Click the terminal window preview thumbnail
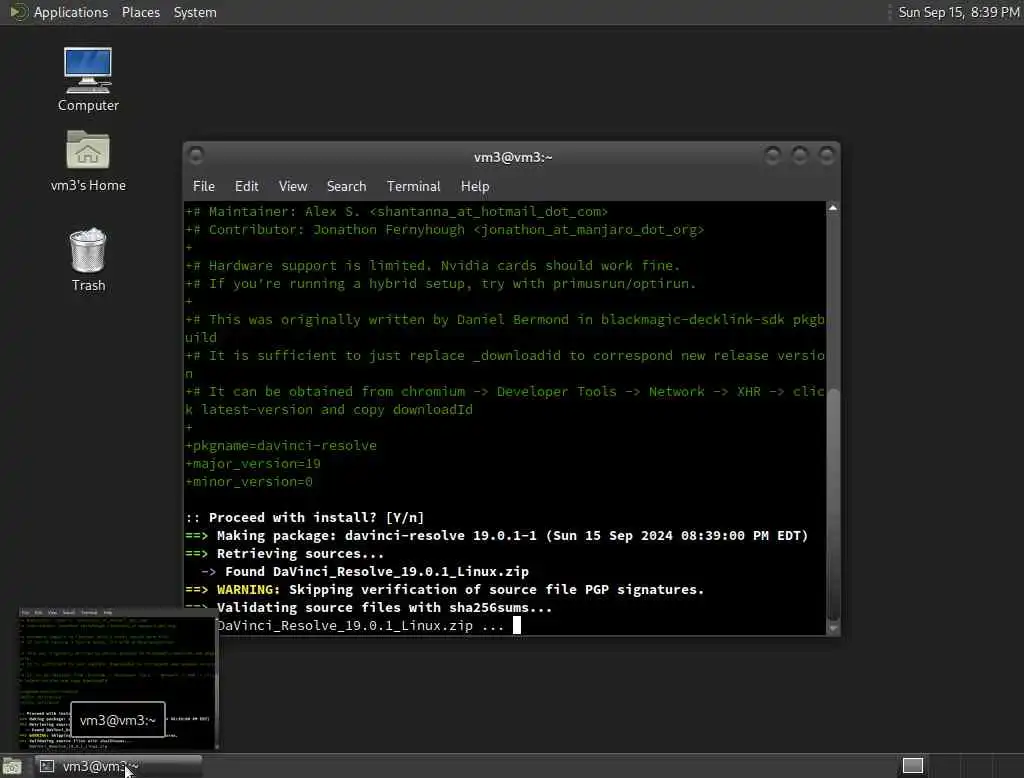The height and width of the screenshot is (778, 1024). click(x=118, y=679)
